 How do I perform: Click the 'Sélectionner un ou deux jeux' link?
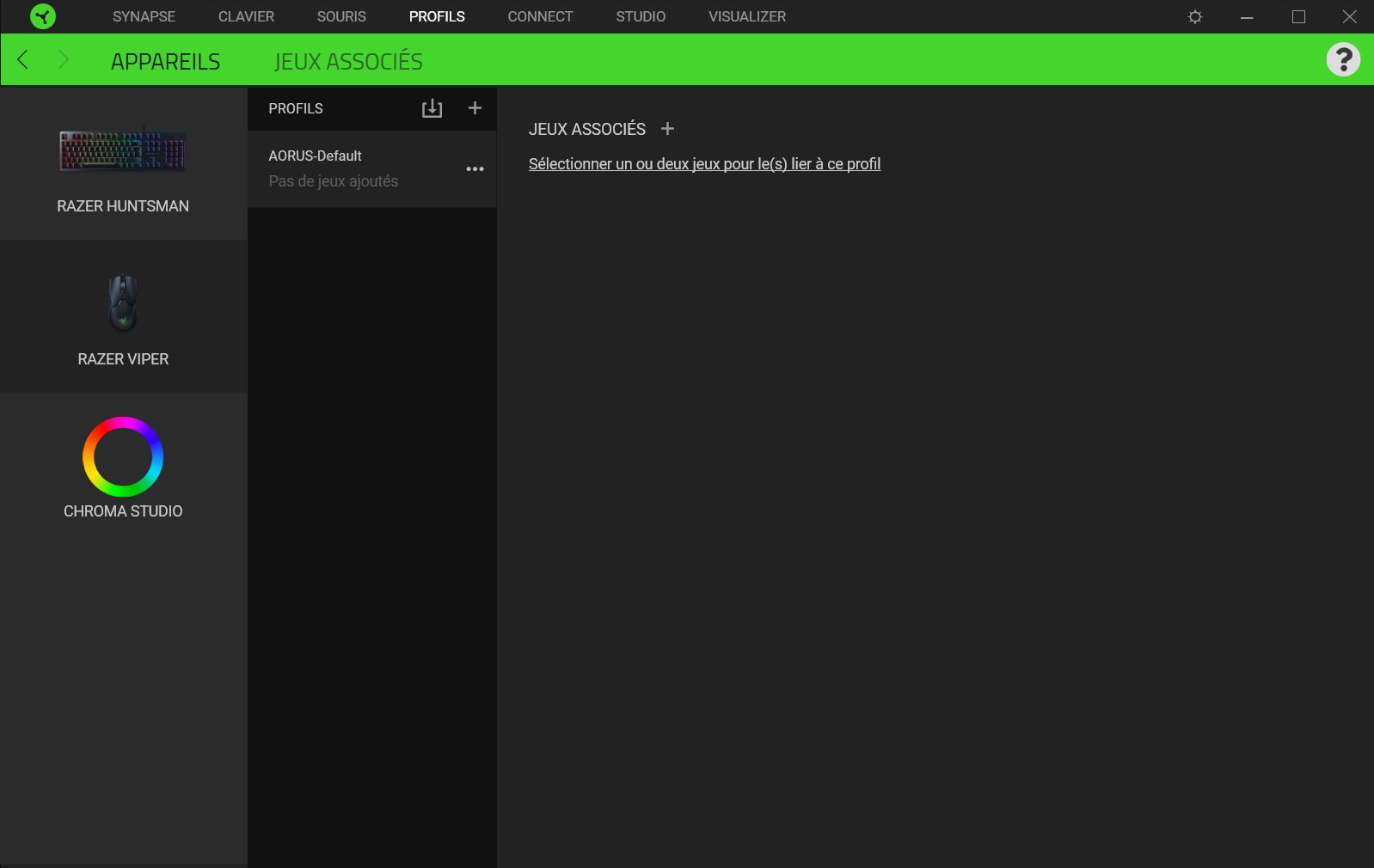coord(704,164)
